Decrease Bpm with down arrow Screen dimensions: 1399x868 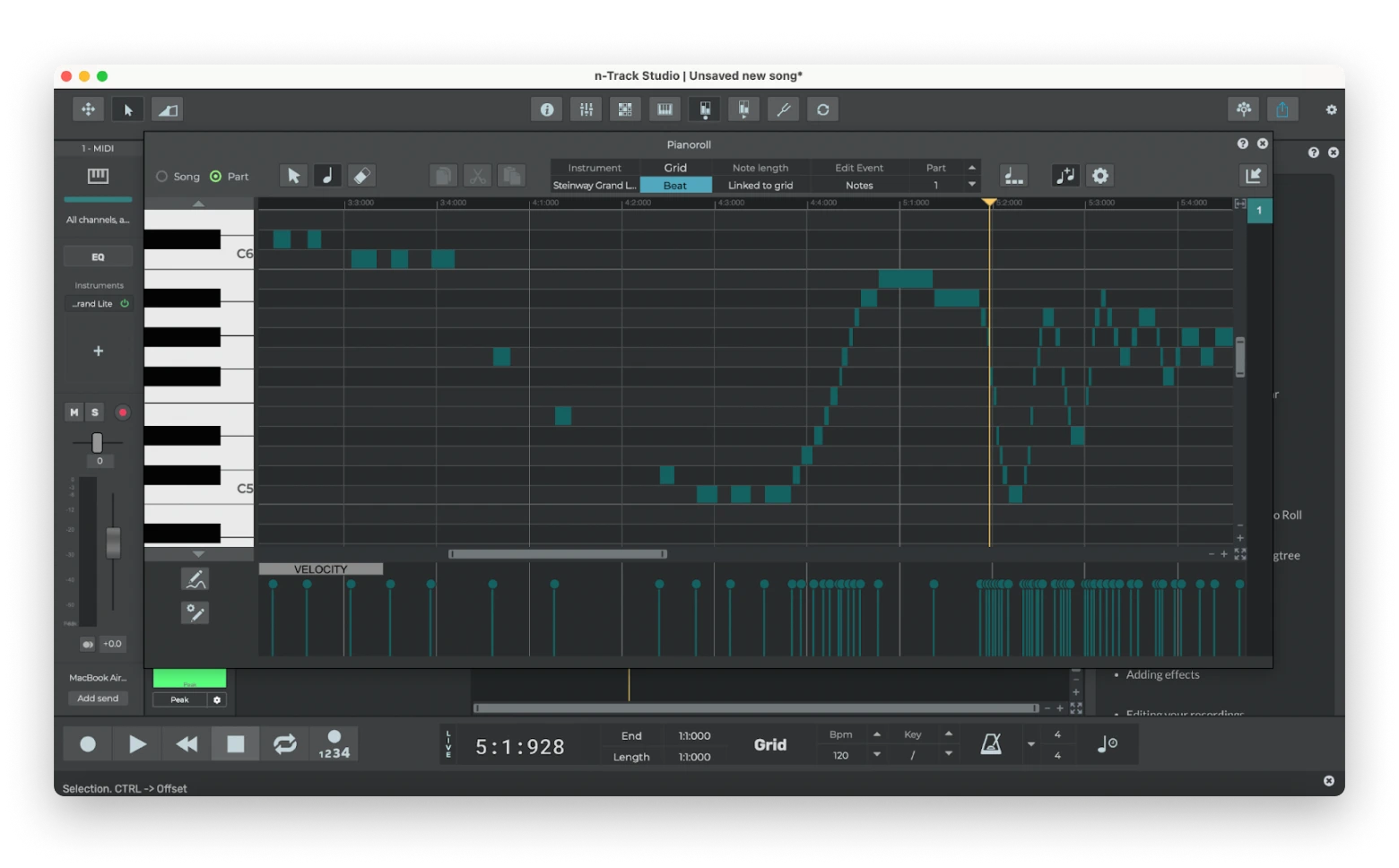click(876, 755)
